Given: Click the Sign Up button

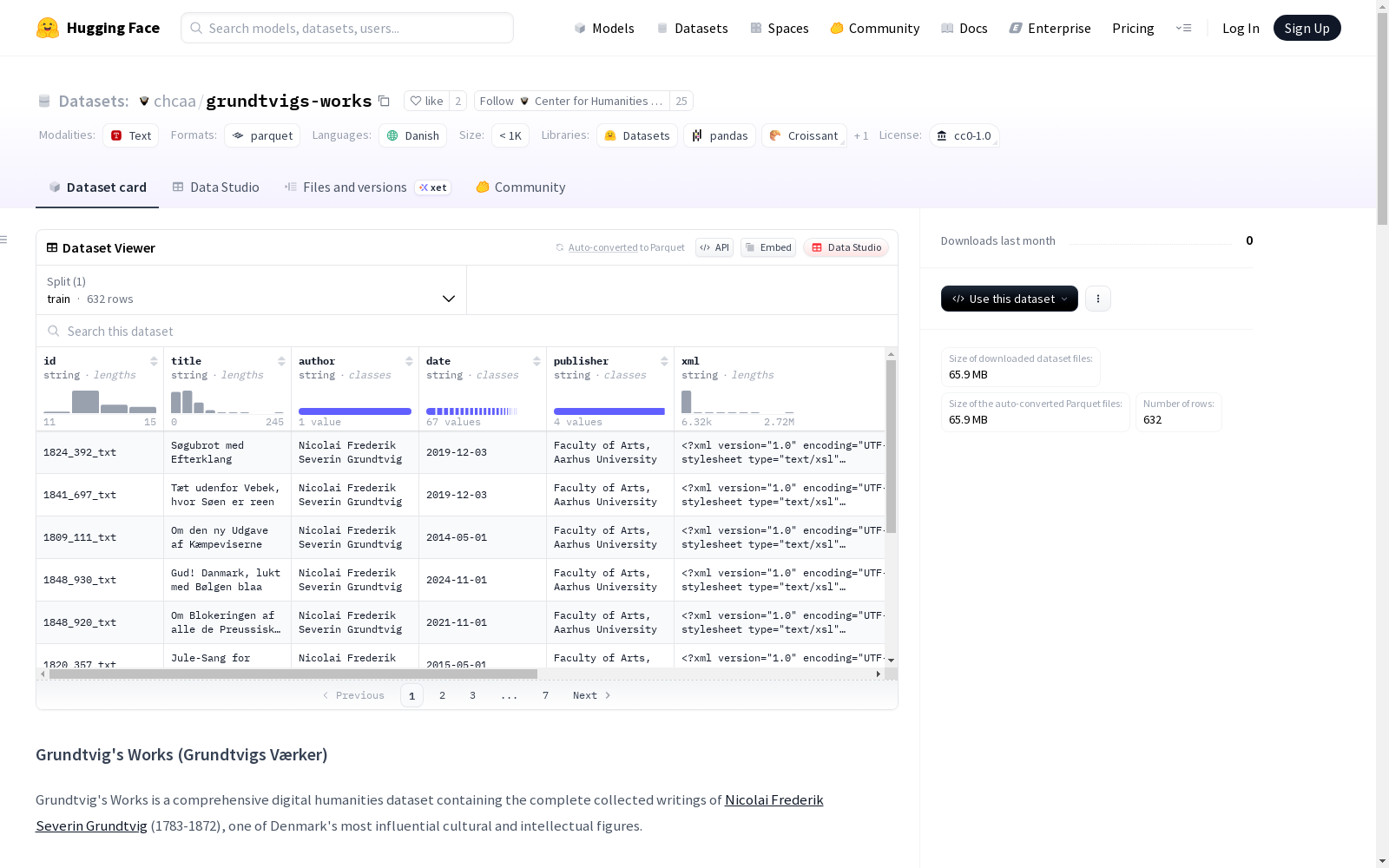Looking at the screenshot, I should point(1307,28).
